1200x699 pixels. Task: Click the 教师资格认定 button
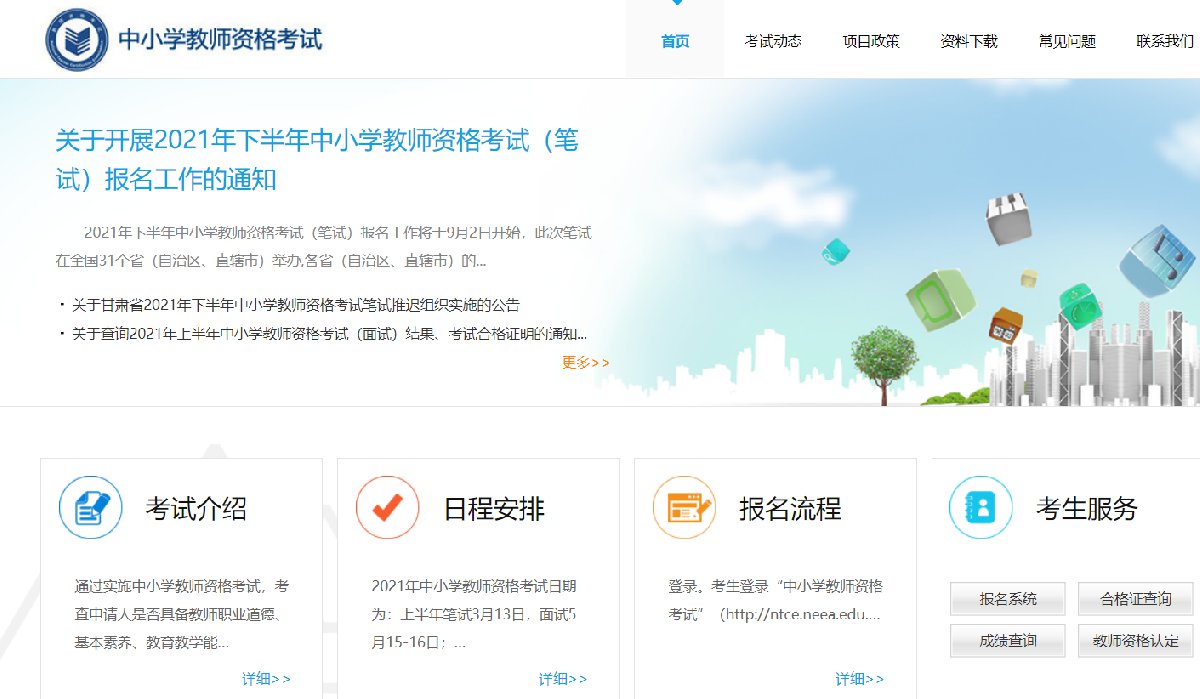(x=1136, y=641)
